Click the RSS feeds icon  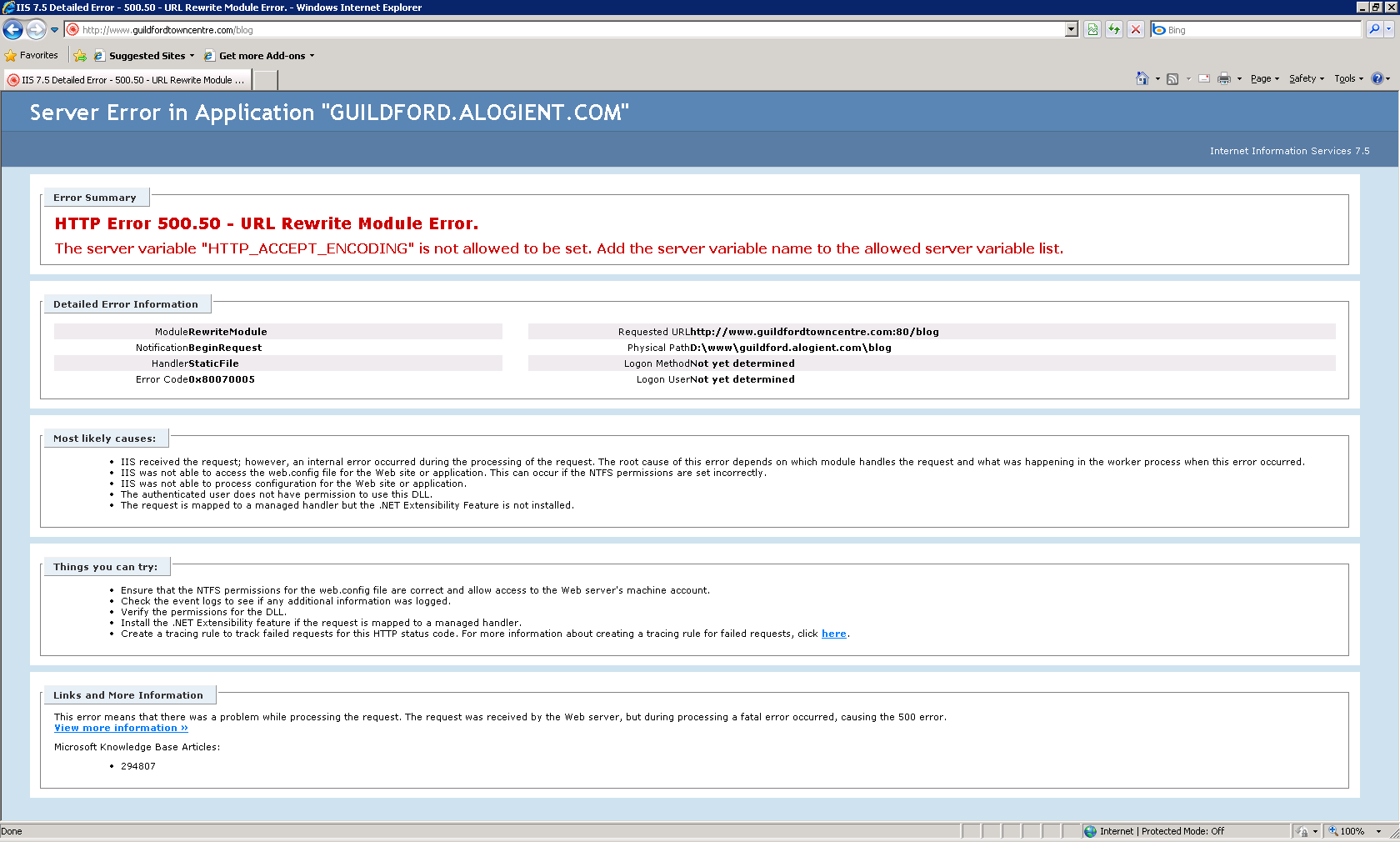[x=1172, y=78]
